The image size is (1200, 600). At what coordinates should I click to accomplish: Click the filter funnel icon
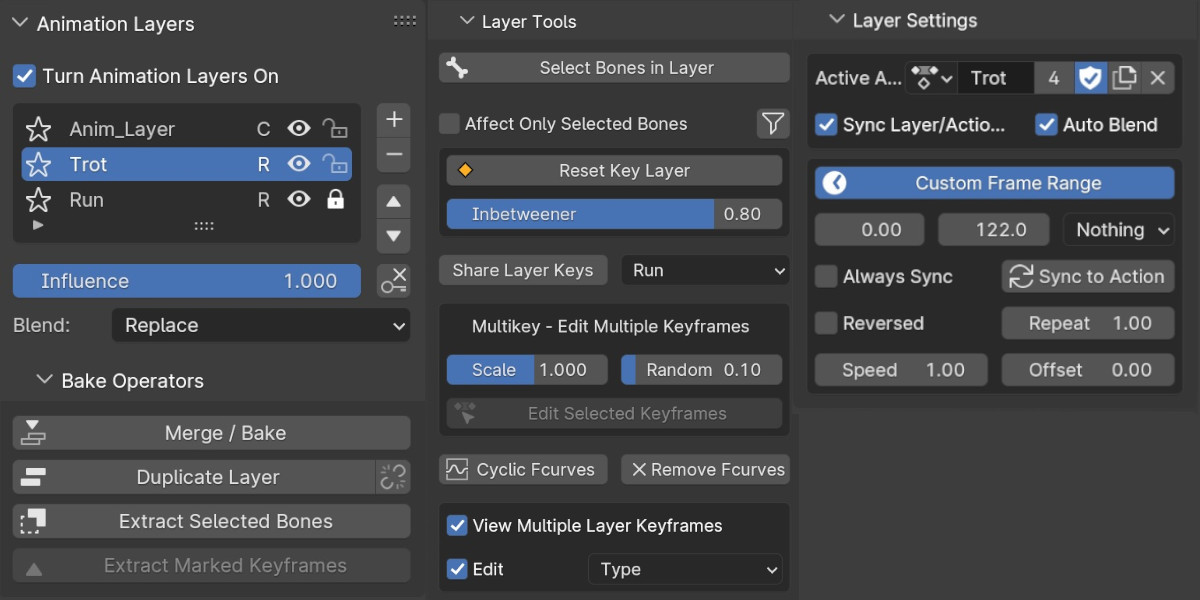pyautogui.click(x=772, y=123)
